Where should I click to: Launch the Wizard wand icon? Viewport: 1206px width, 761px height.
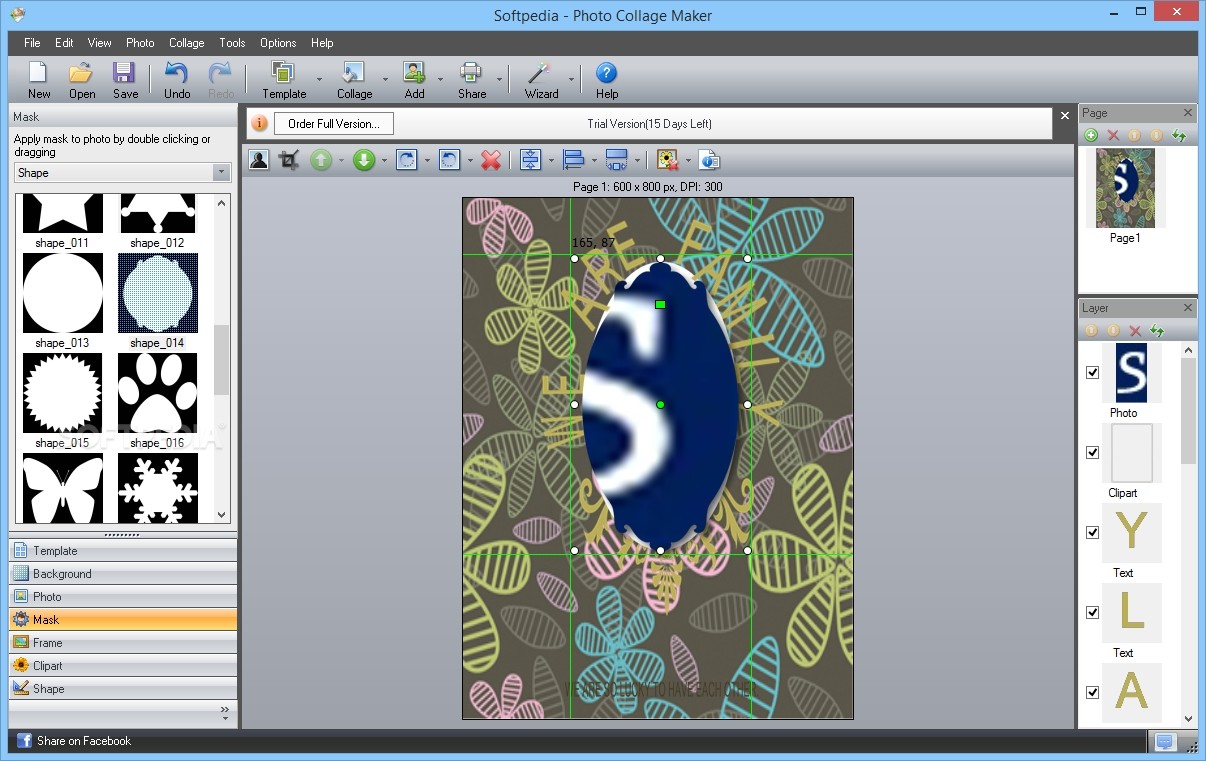(x=540, y=73)
